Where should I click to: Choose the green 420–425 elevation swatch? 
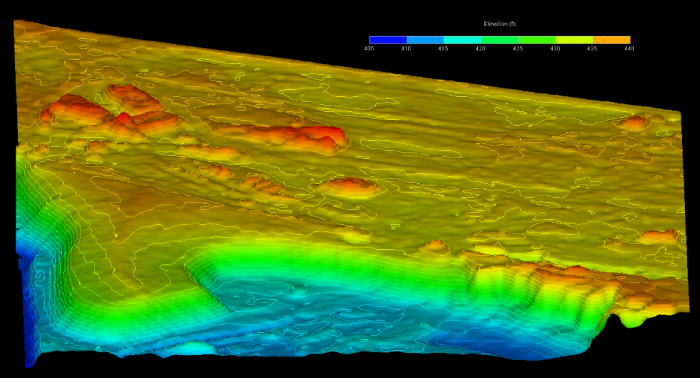[500, 40]
